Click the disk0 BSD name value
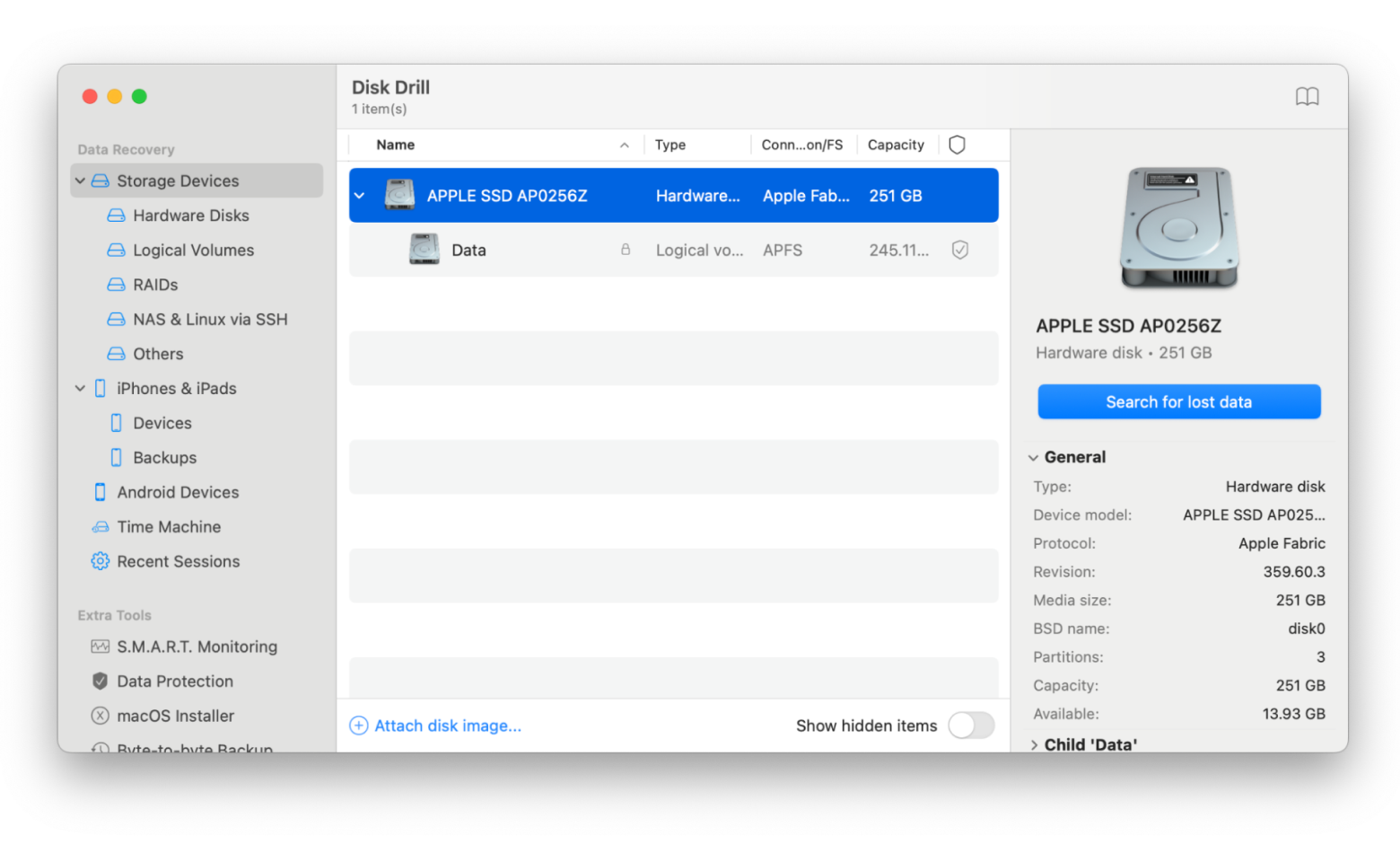 point(1306,629)
